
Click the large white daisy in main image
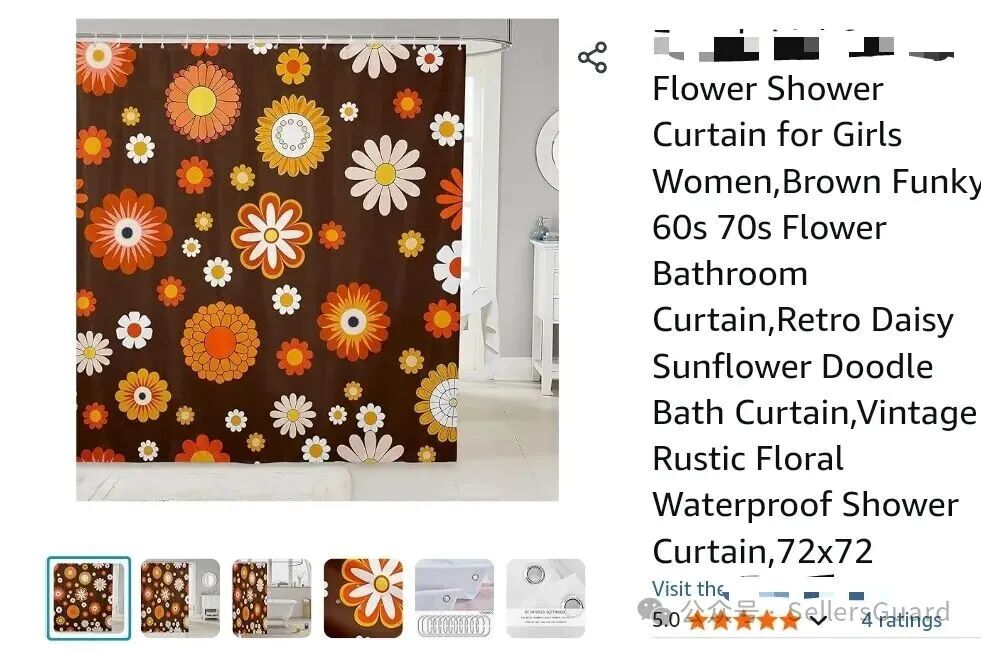(x=385, y=174)
